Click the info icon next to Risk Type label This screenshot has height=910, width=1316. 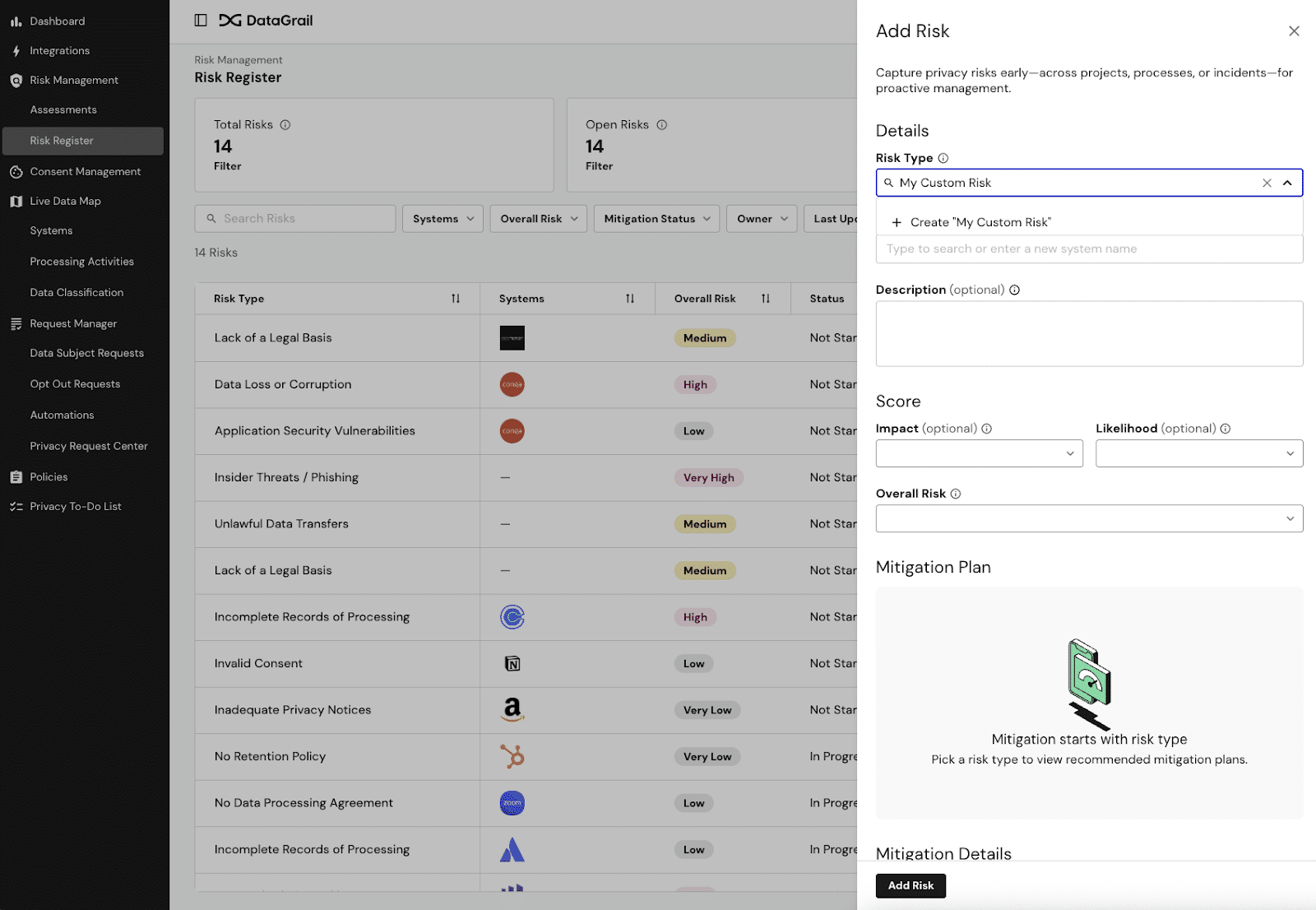(943, 158)
